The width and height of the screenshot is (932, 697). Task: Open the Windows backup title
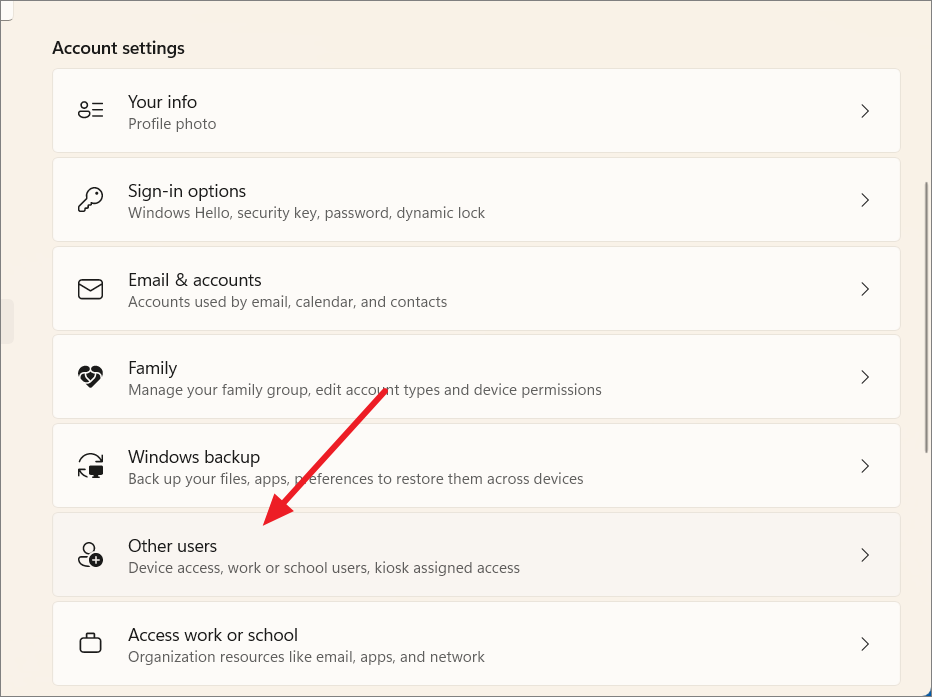pos(194,457)
